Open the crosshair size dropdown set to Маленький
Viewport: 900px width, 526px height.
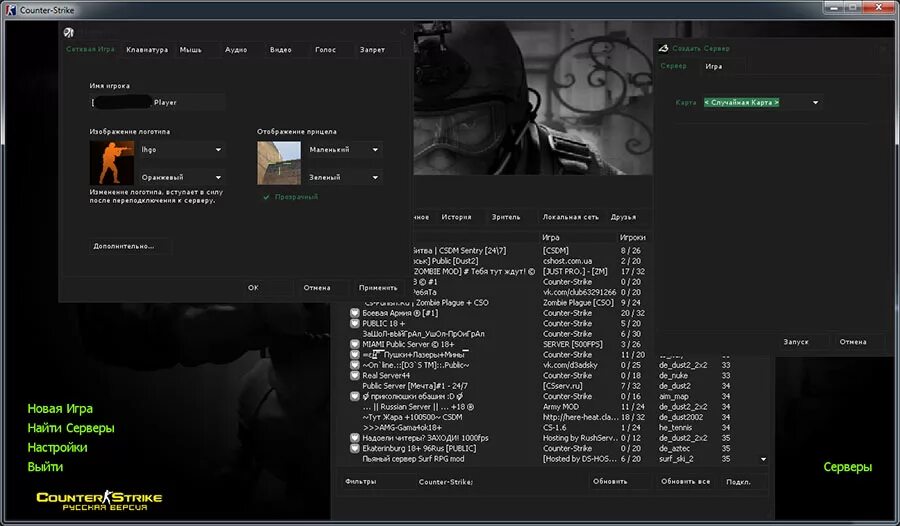click(344, 149)
